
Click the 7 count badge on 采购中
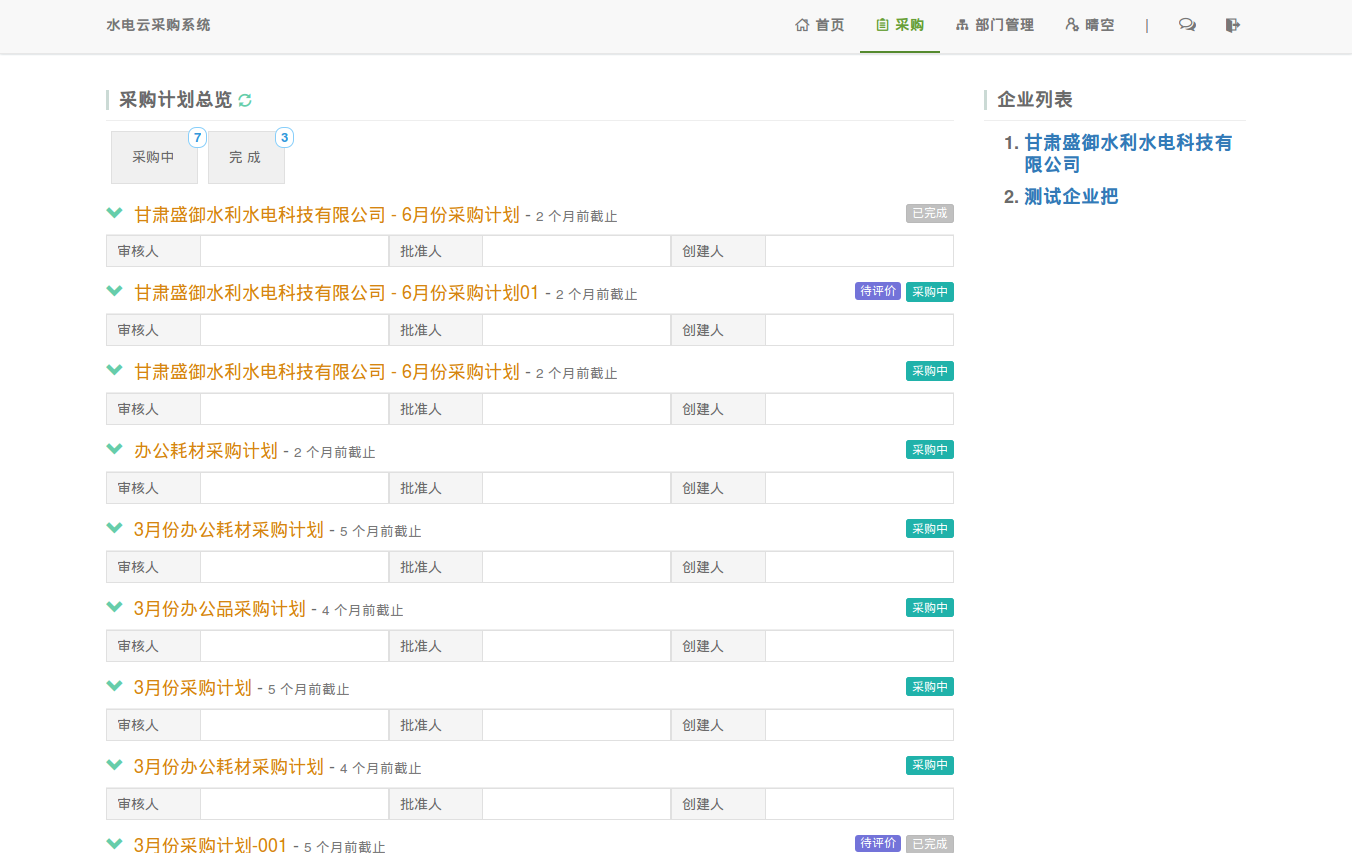197,138
